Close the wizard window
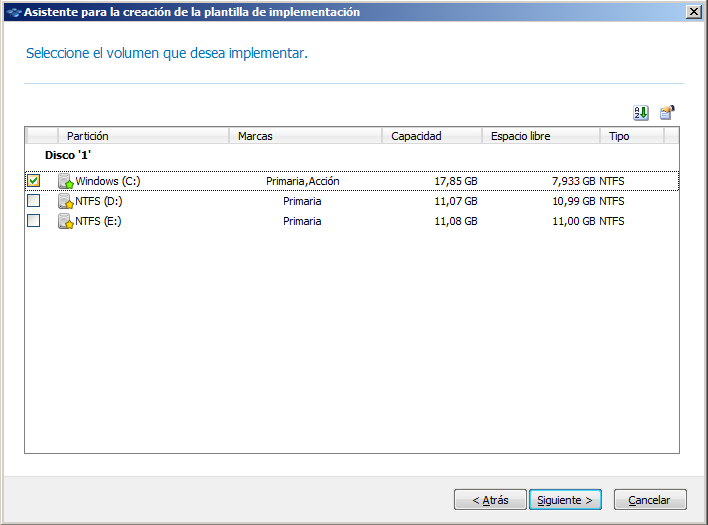Viewport: 708px width, 525px height. (693, 12)
